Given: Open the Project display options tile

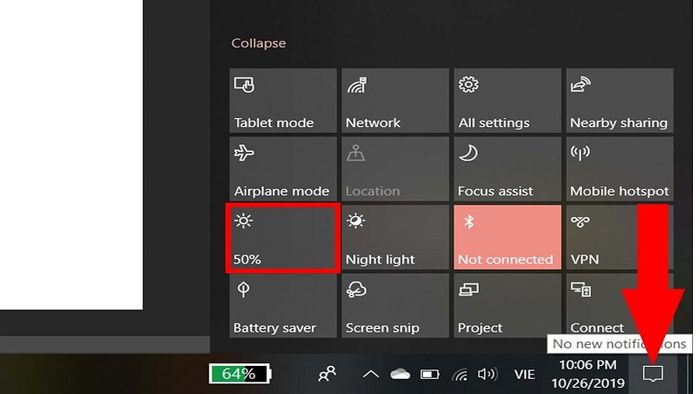Looking at the screenshot, I should point(508,305).
